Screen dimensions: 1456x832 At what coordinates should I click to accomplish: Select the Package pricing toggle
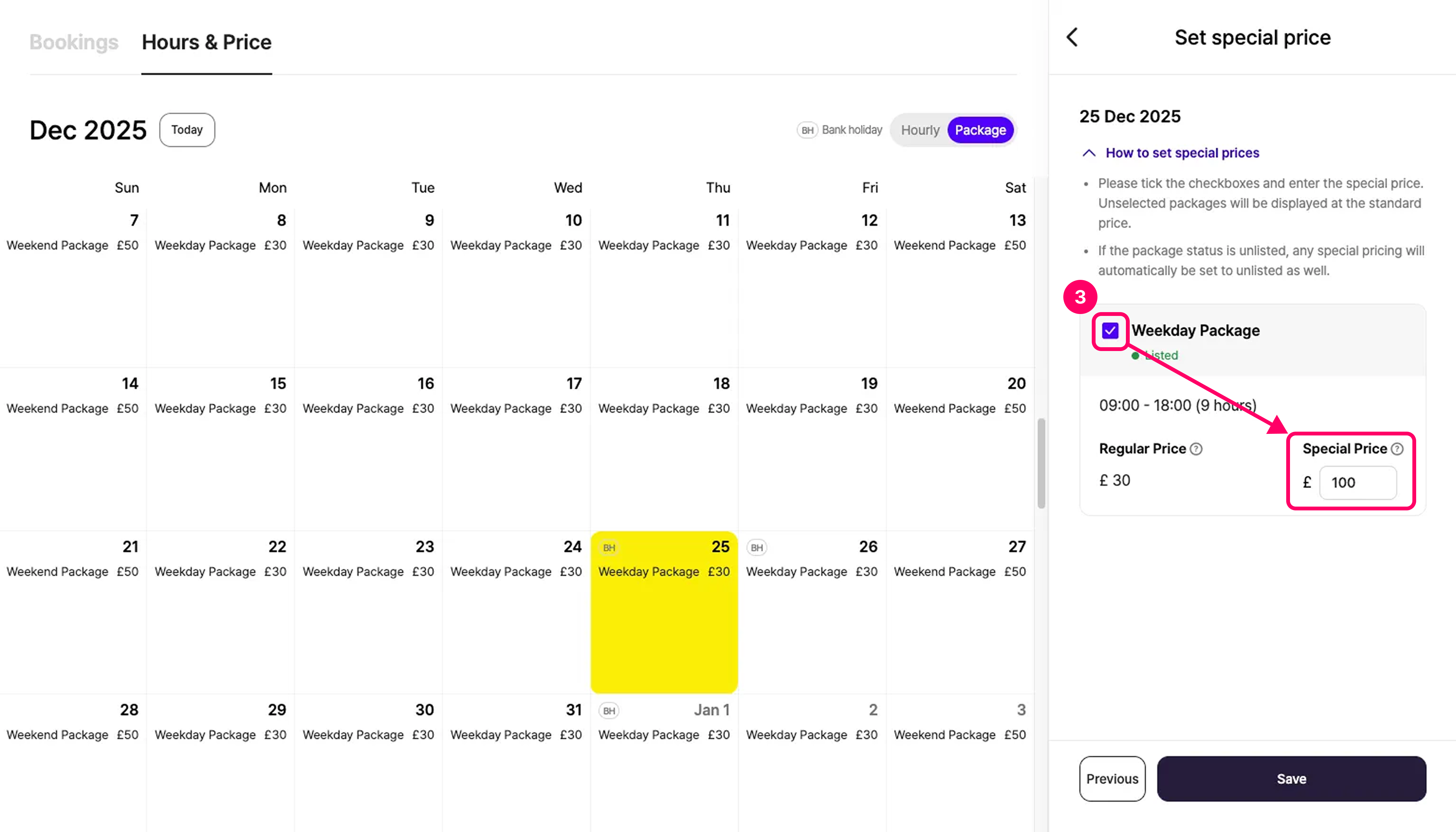tap(980, 130)
